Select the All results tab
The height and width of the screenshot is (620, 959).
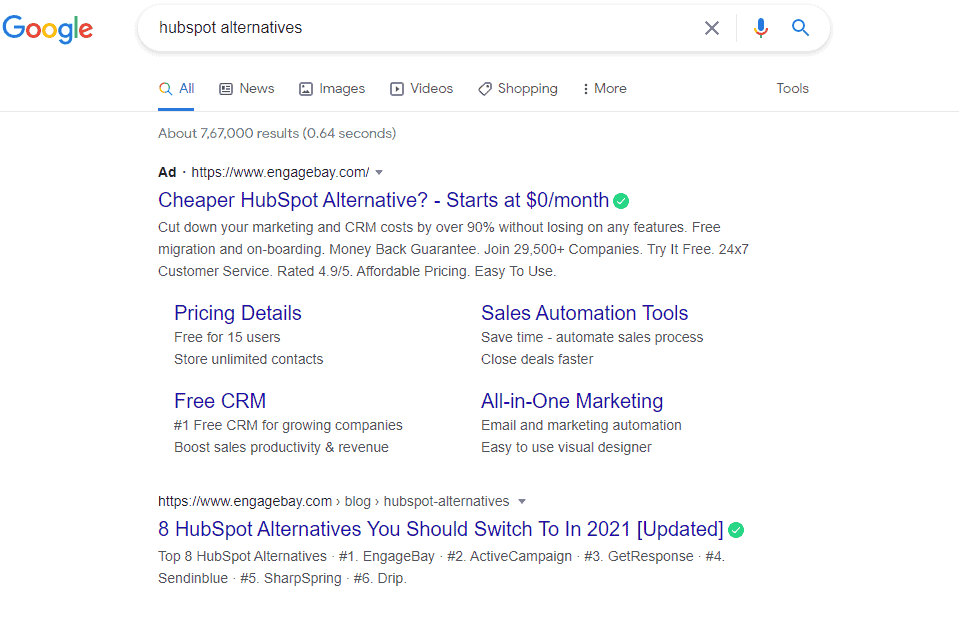(176, 89)
